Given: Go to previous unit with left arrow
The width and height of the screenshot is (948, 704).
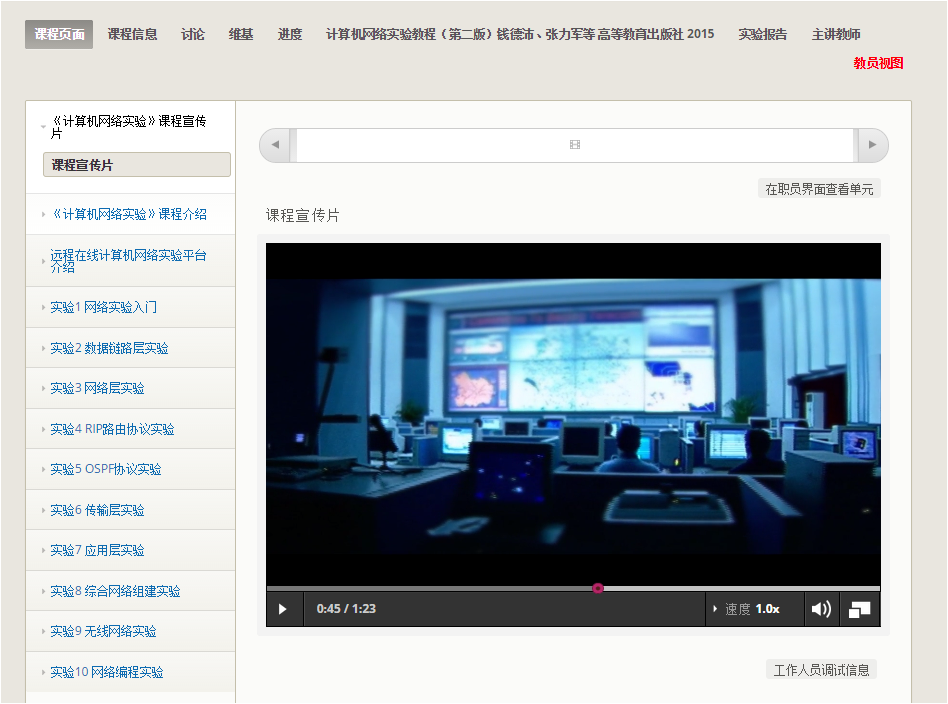Looking at the screenshot, I should click(x=275, y=145).
